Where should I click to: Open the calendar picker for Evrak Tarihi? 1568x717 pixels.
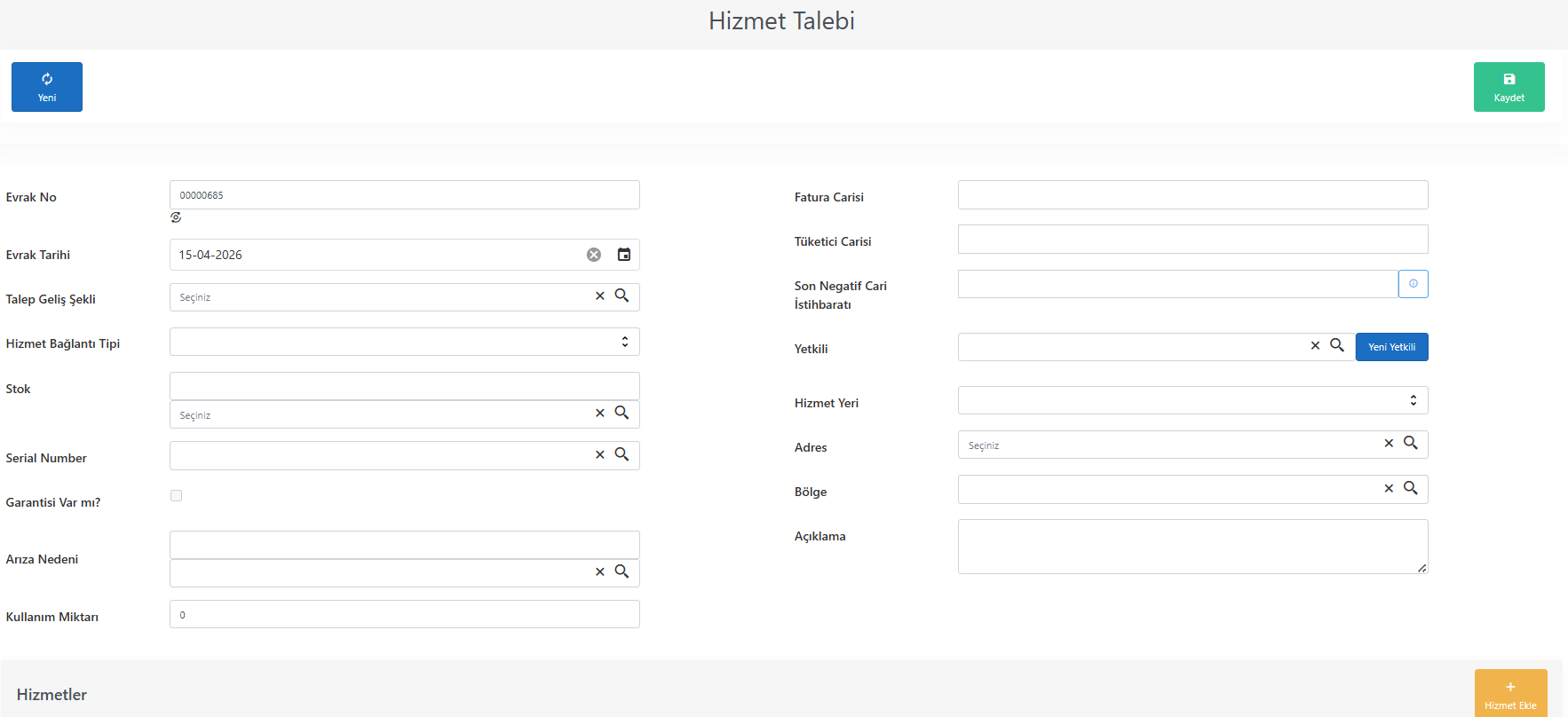pyautogui.click(x=624, y=255)
